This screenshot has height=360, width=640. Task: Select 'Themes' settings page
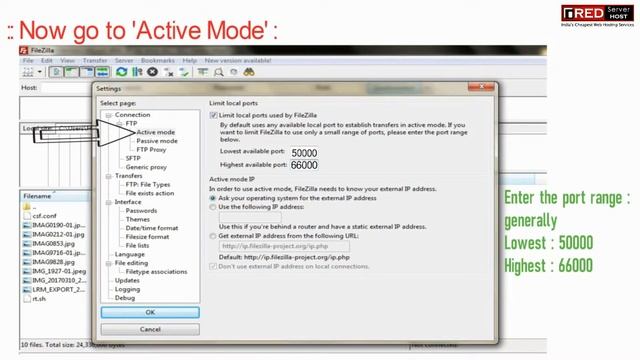pyautogui.click(x=138, y=220)
